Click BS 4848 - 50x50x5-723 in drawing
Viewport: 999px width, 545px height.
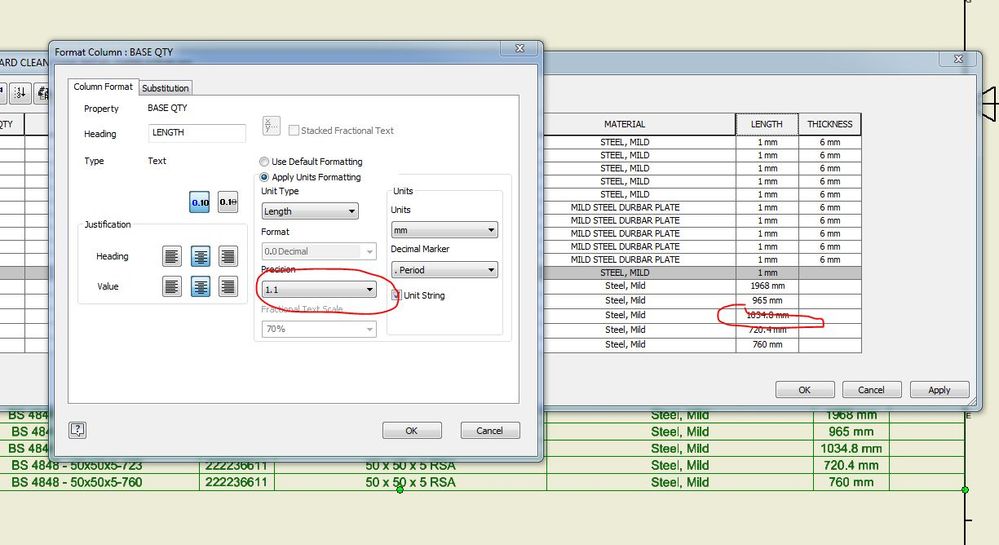click(x=76, y=465)
